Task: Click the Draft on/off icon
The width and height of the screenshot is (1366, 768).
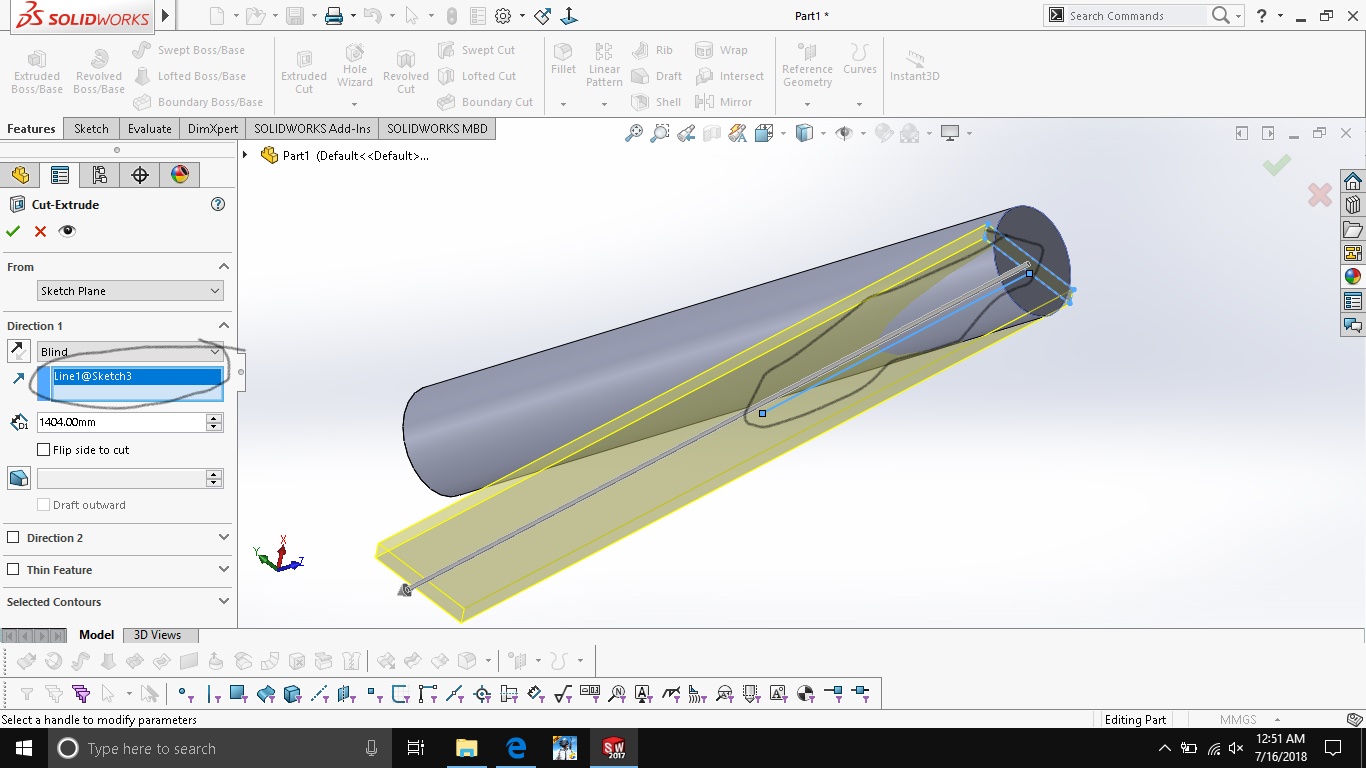Action: pyautogui.click(x=18, y=478)
